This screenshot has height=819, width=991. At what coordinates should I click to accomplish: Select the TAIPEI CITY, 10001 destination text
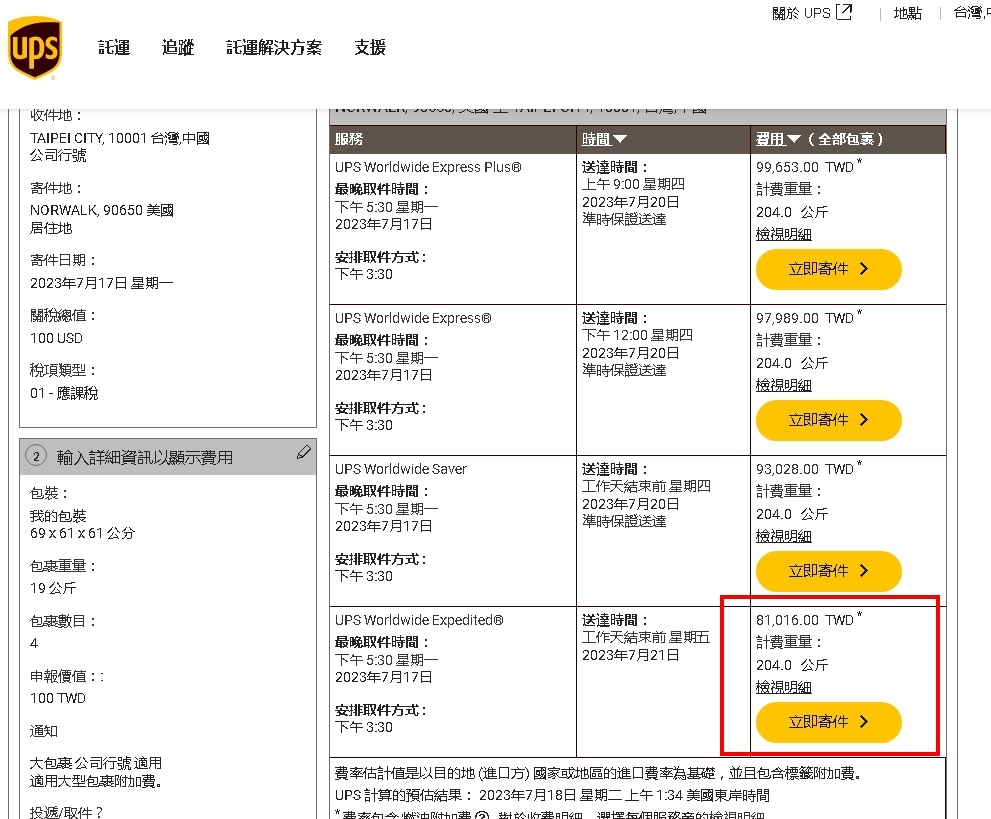119,138
